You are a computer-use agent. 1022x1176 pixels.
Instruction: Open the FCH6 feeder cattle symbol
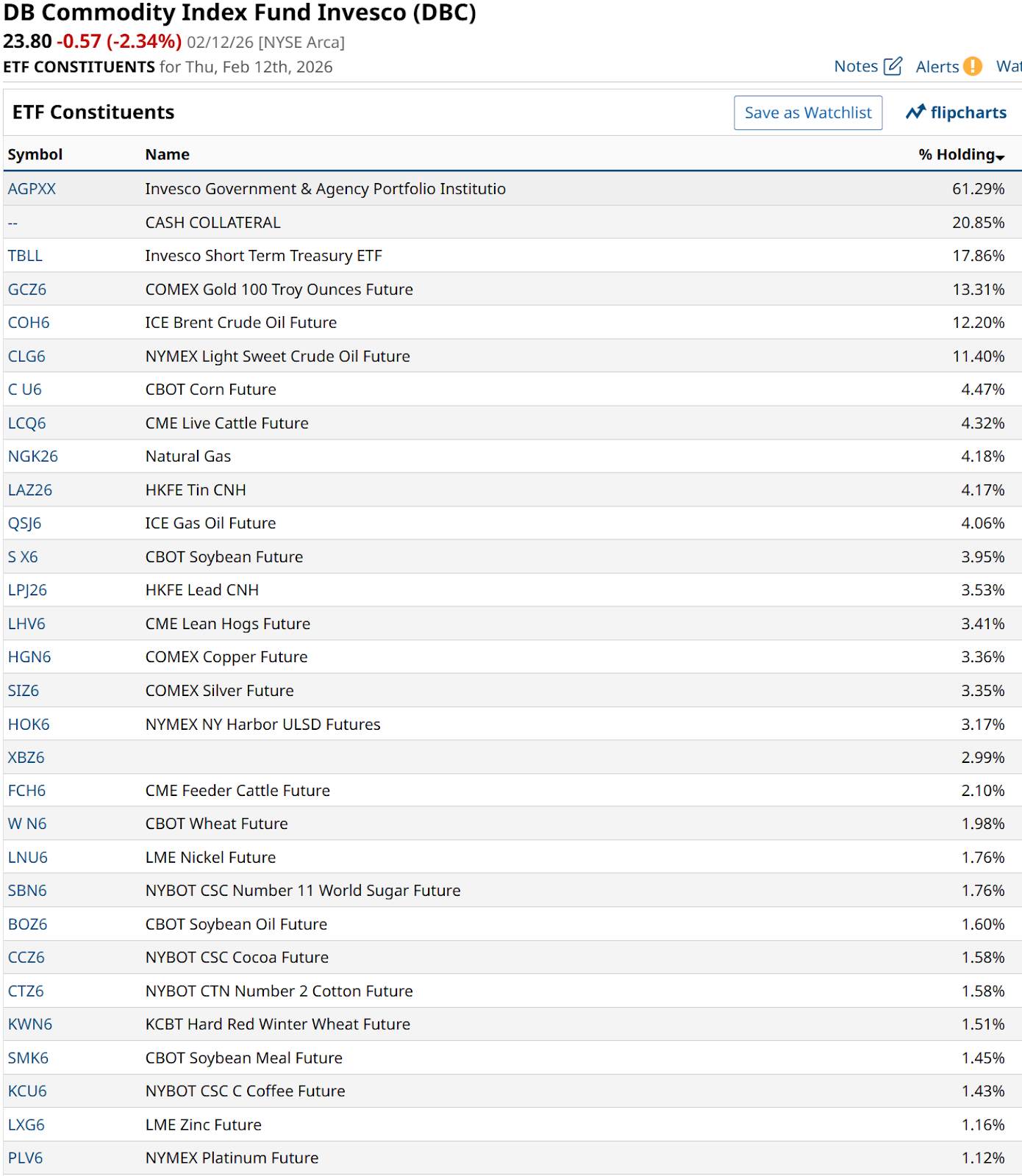pyautogui.click(x=26, y=791)
